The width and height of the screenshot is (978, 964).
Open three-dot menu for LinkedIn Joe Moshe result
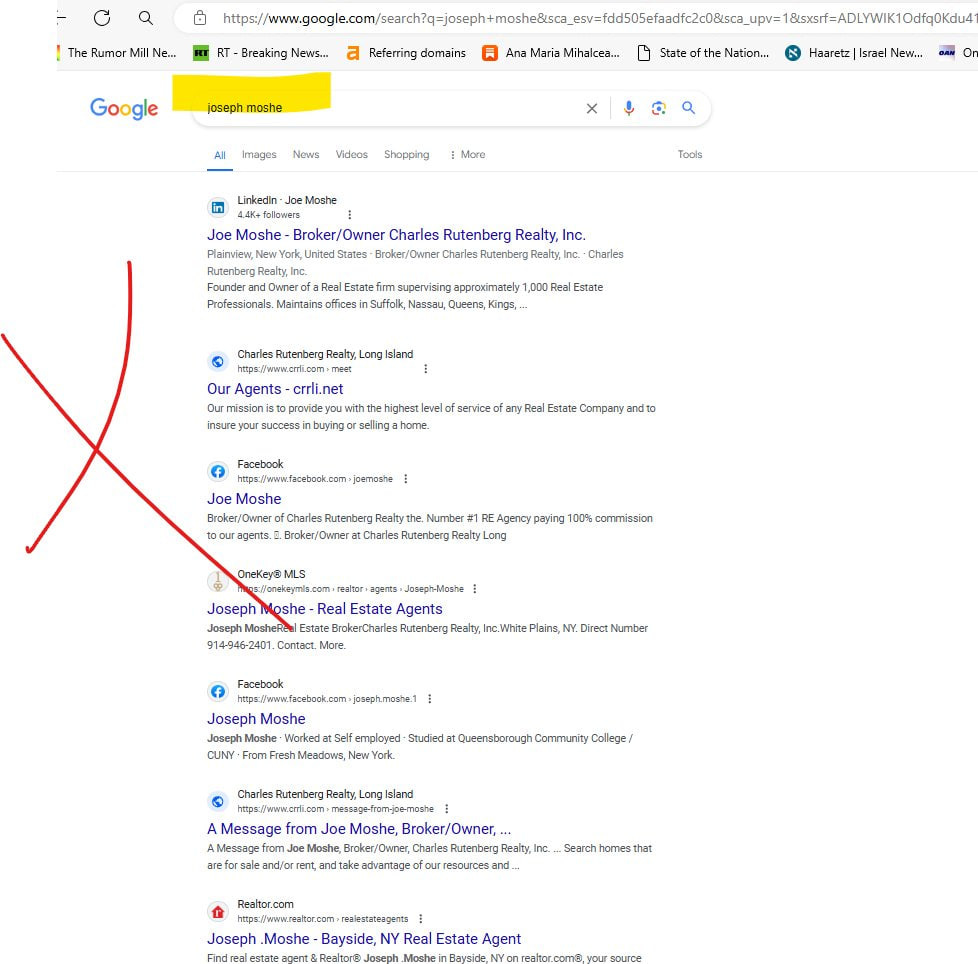[349, 214]
